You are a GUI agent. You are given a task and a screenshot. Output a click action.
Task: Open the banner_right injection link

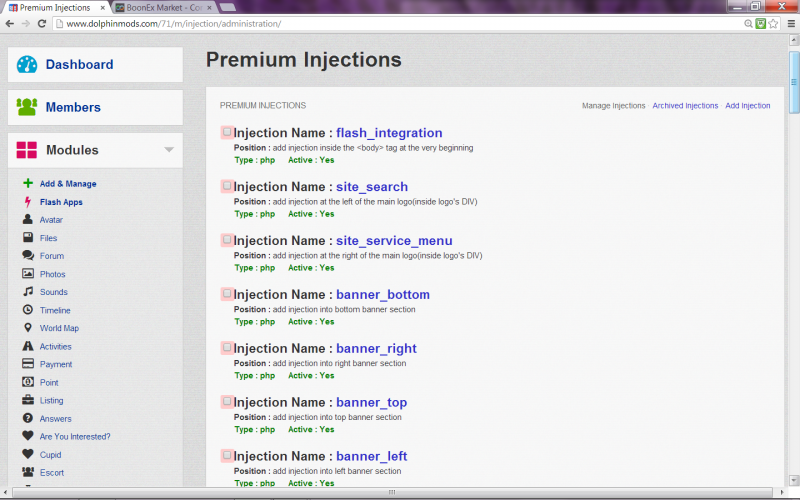pos(376,348)
